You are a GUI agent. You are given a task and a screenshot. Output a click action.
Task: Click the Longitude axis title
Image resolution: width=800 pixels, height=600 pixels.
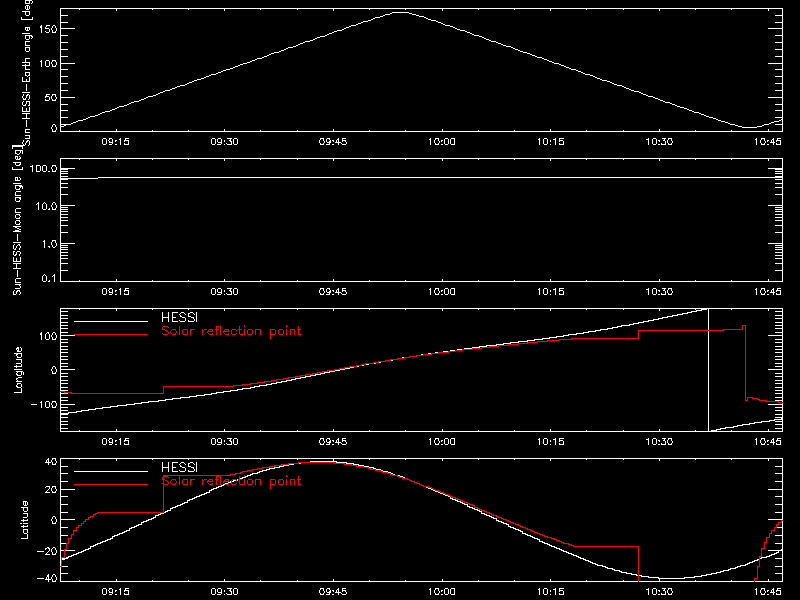[x=18, y=369]
